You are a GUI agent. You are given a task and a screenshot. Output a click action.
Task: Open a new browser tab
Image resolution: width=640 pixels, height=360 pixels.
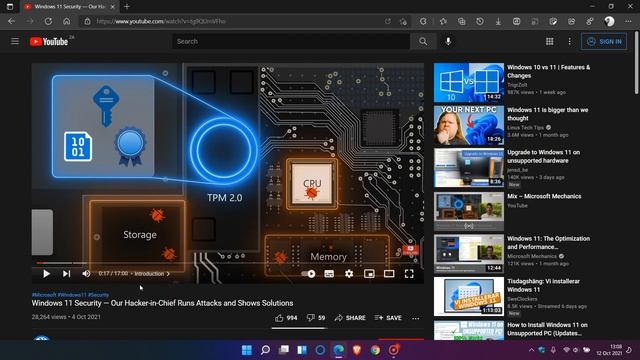(x=127, y=7)
